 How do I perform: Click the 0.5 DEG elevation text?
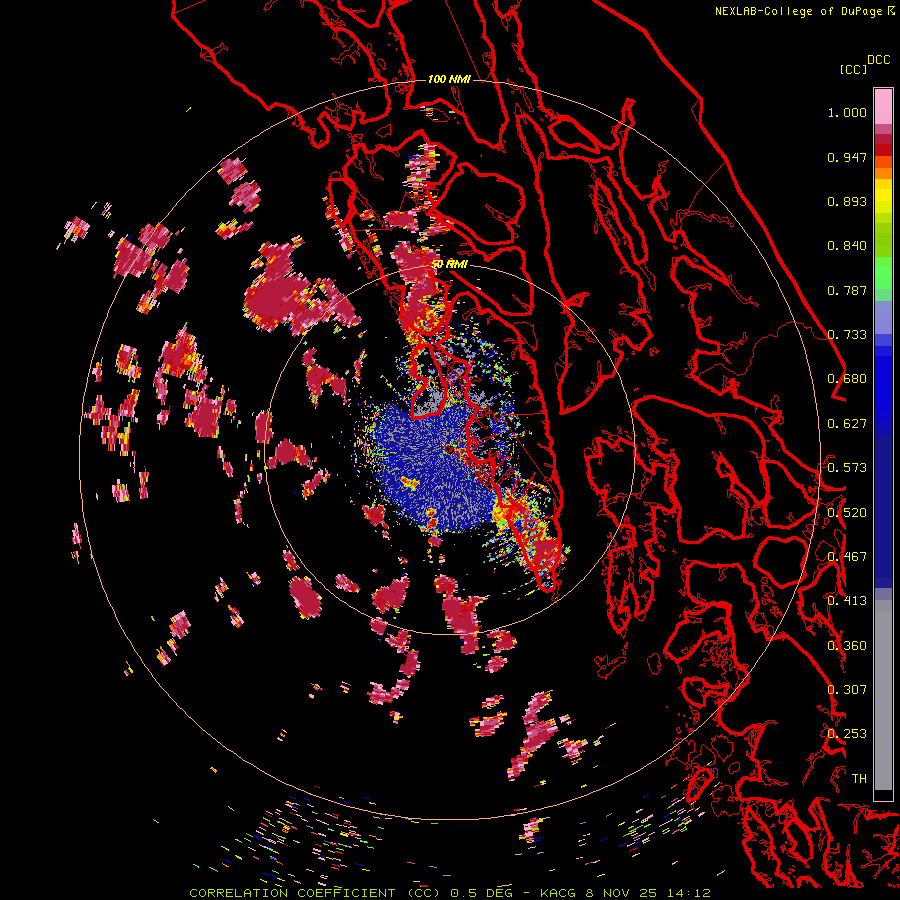tap(481, 893)
